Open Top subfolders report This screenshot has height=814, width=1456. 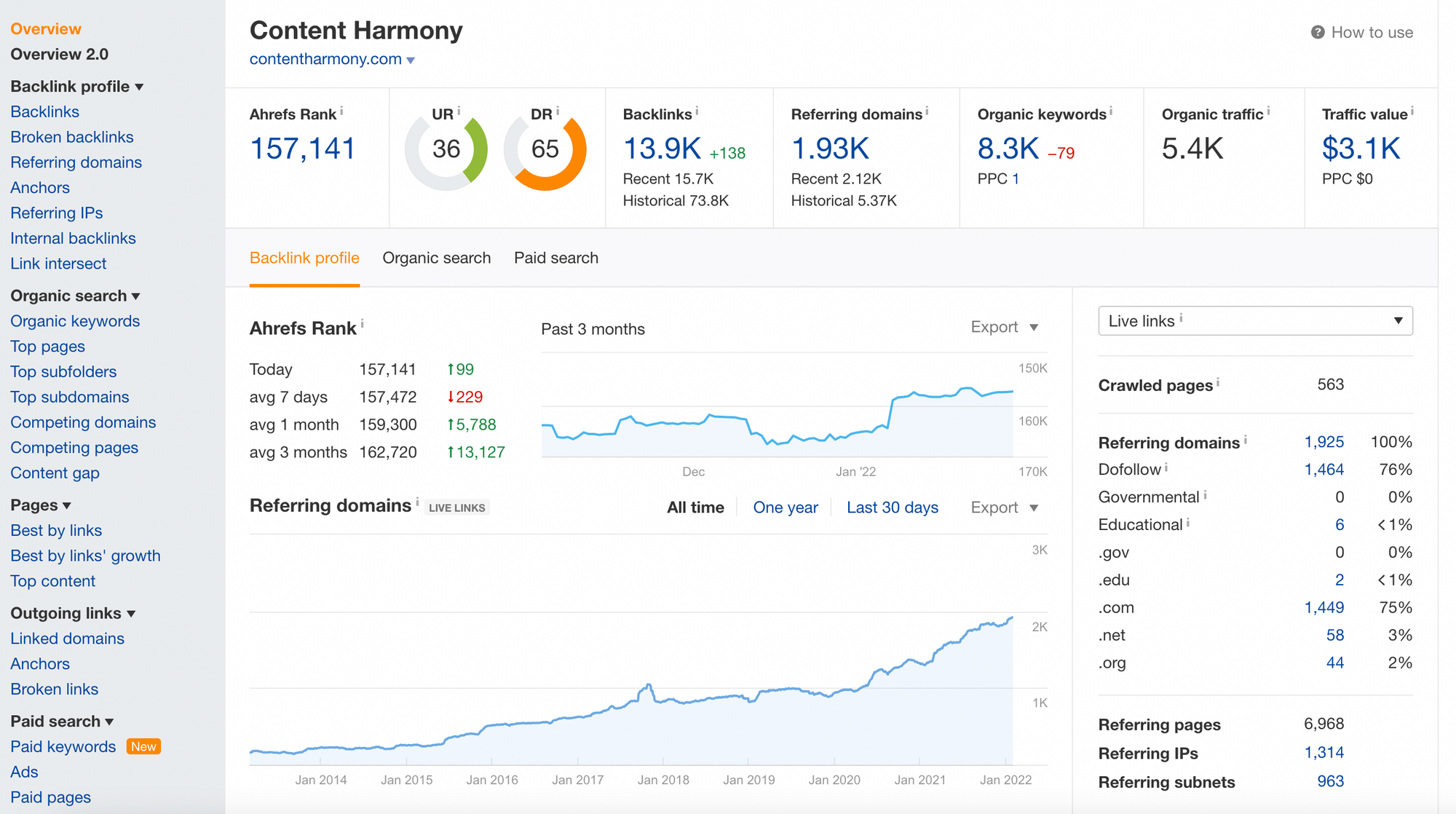pos(63,372)
